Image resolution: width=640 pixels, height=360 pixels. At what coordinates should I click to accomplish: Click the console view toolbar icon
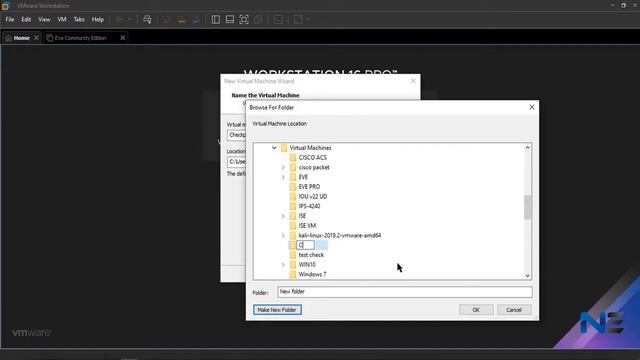(278, 20)
